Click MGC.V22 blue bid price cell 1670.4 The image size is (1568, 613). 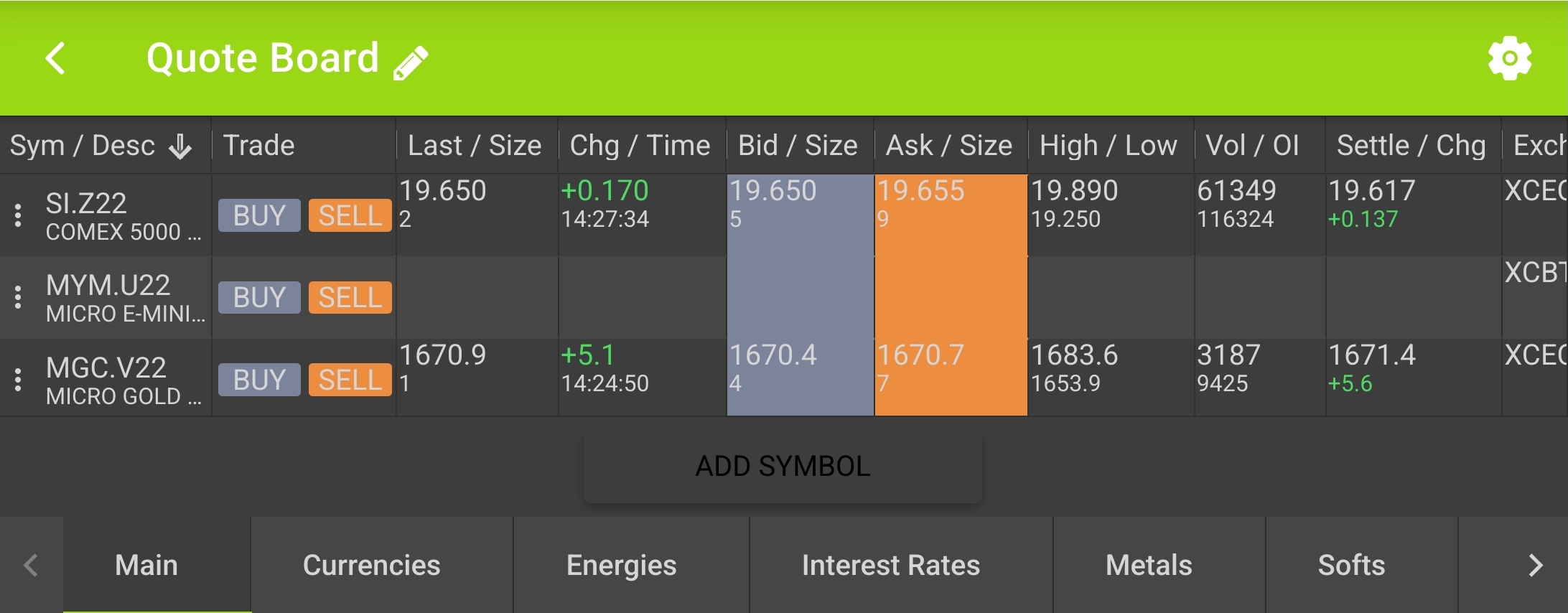[x=801, y=378]
